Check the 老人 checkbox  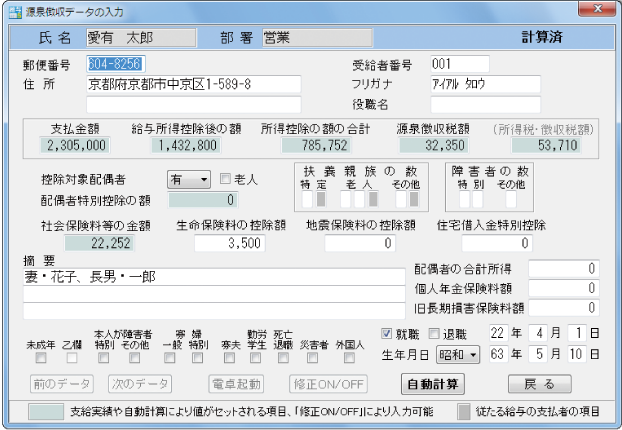(x=225, y=178)
